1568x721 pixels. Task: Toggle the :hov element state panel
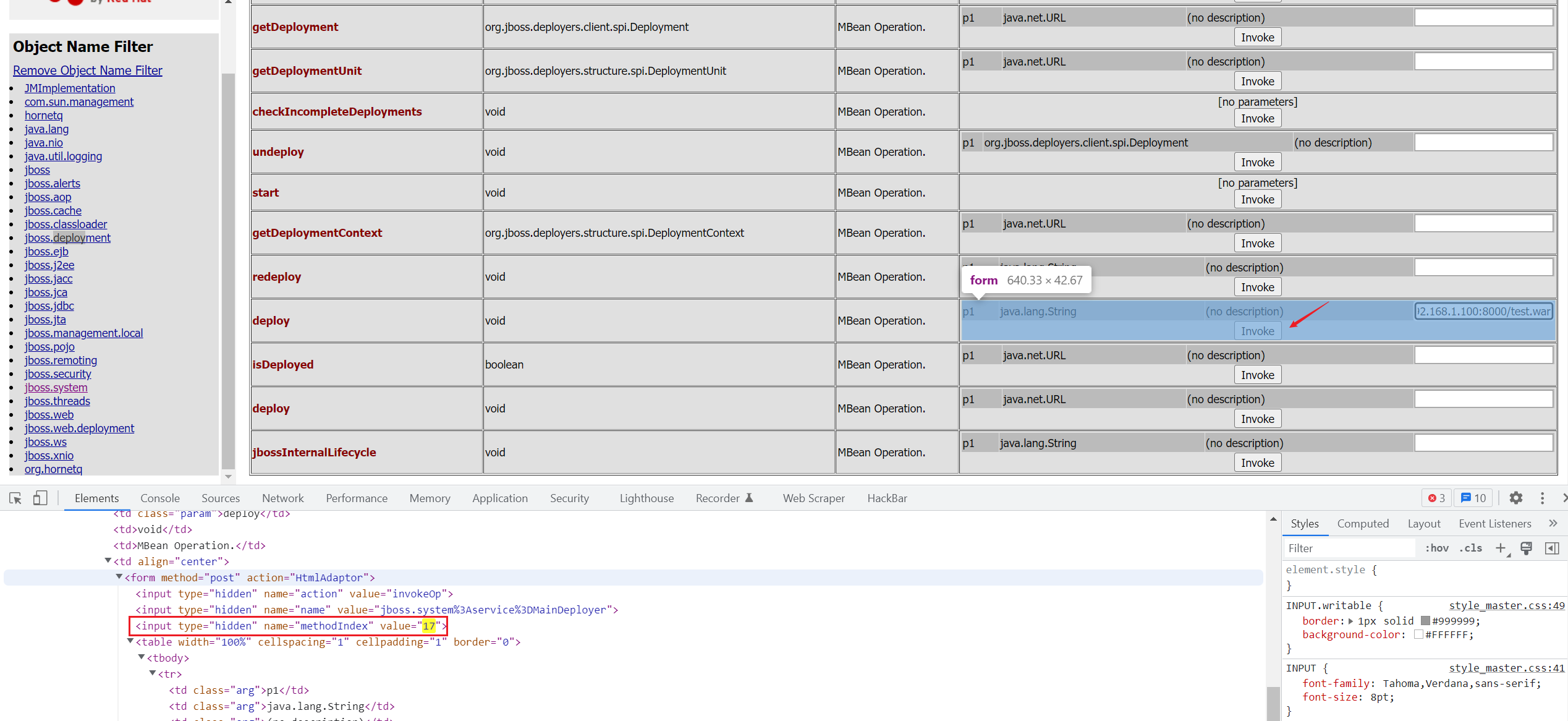pyautogui.click(x=1436, y=548)
